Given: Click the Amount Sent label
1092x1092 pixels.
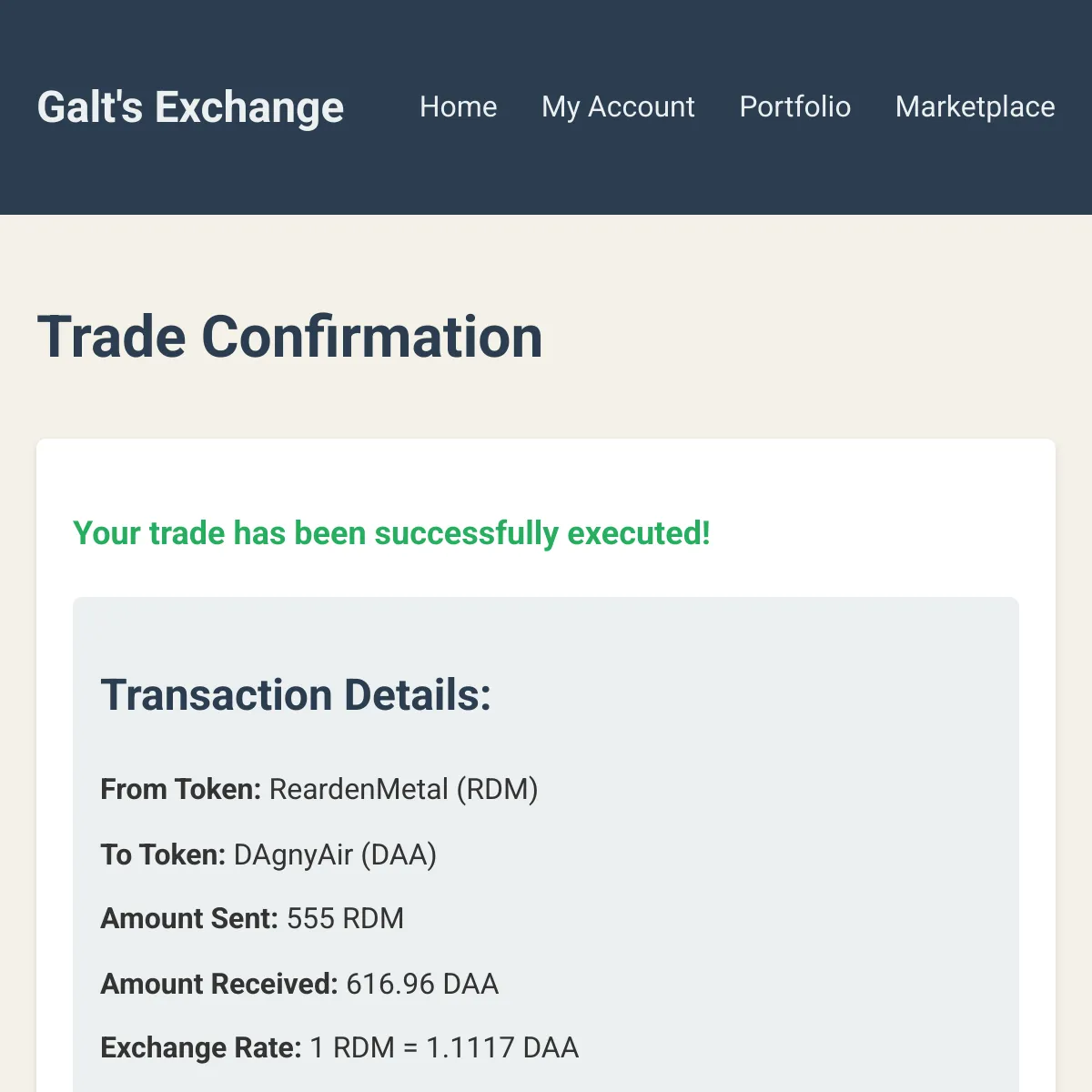Looking at the screenshot, I should coord(188,918).
